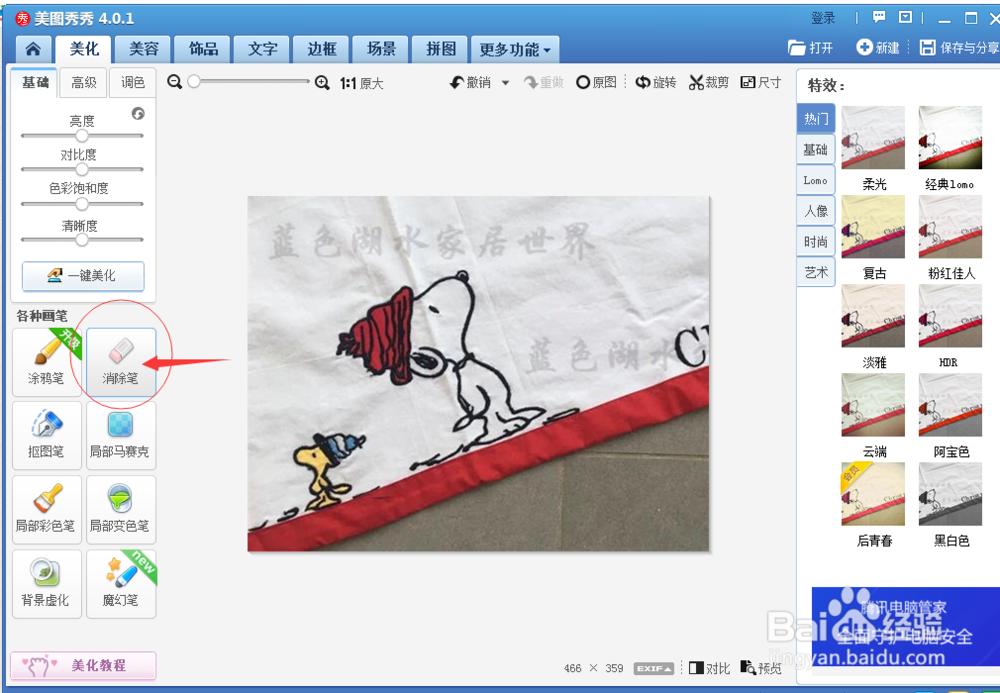Toggle the 对比 compare view
Screen dimensions: 1000x693
click(x=709, y=668)
